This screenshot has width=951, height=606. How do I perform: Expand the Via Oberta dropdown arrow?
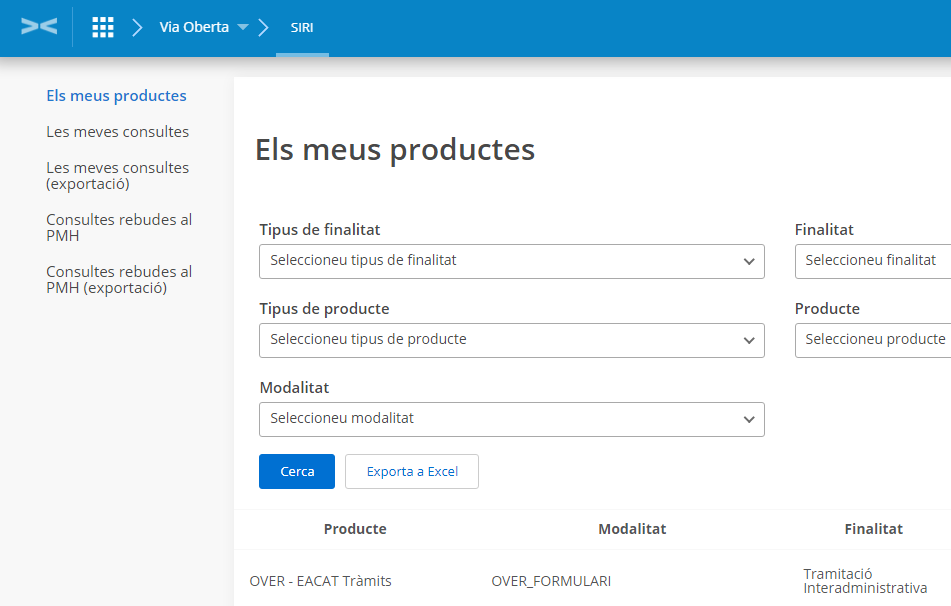coord(243,28)
